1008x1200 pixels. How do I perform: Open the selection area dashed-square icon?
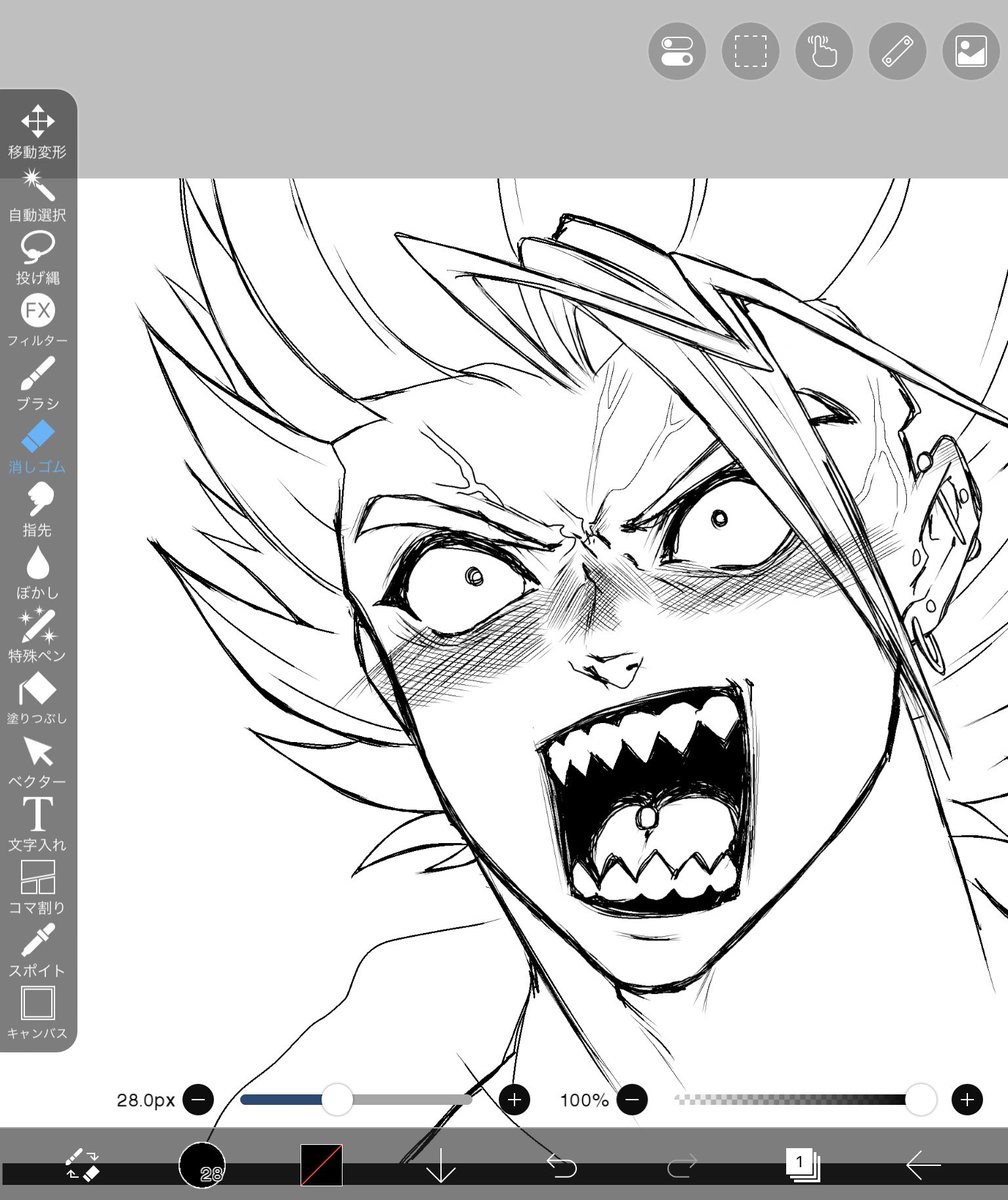click(751, 51)
